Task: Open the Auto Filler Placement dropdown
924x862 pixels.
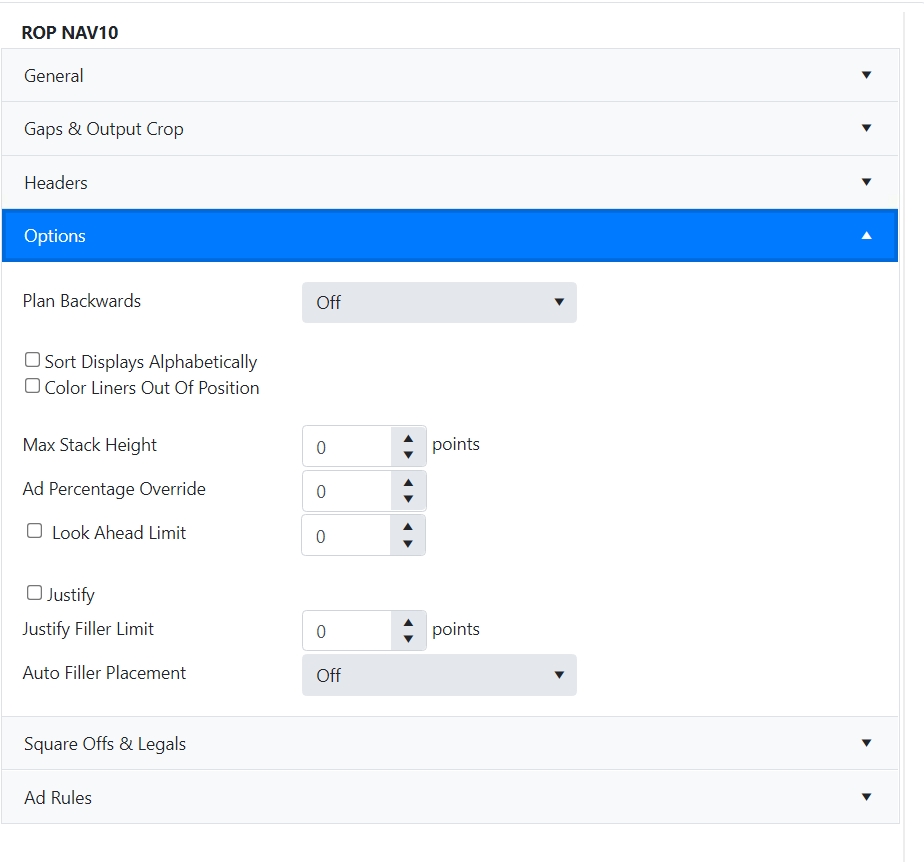Action: tap(439, 675)
